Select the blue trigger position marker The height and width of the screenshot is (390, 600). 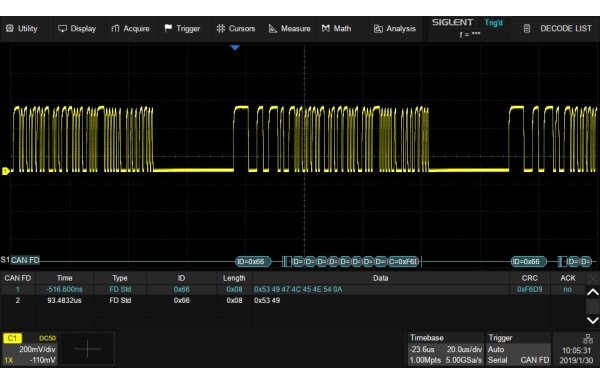click(235, 47)
